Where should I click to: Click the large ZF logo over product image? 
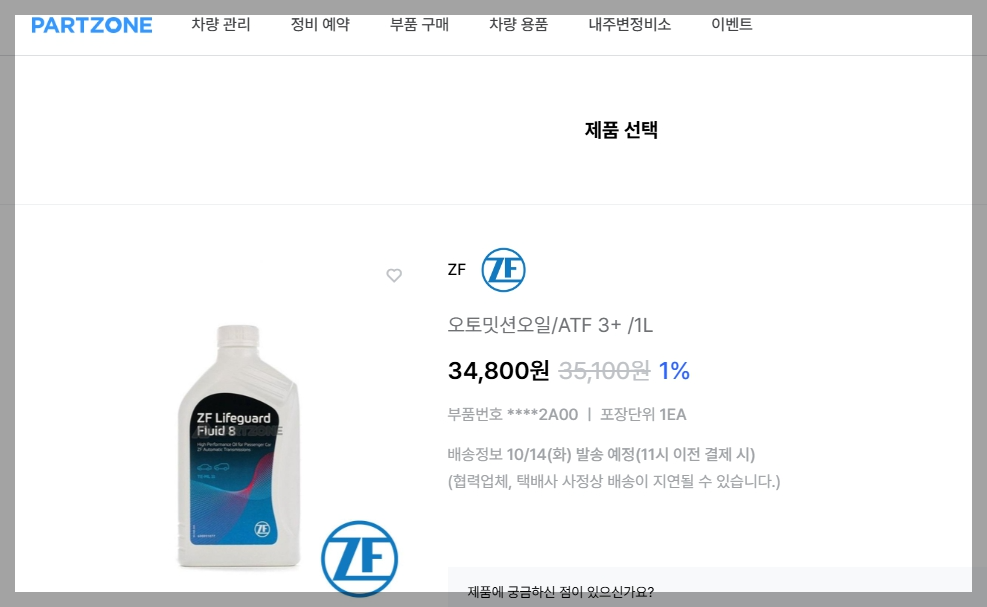359,559
